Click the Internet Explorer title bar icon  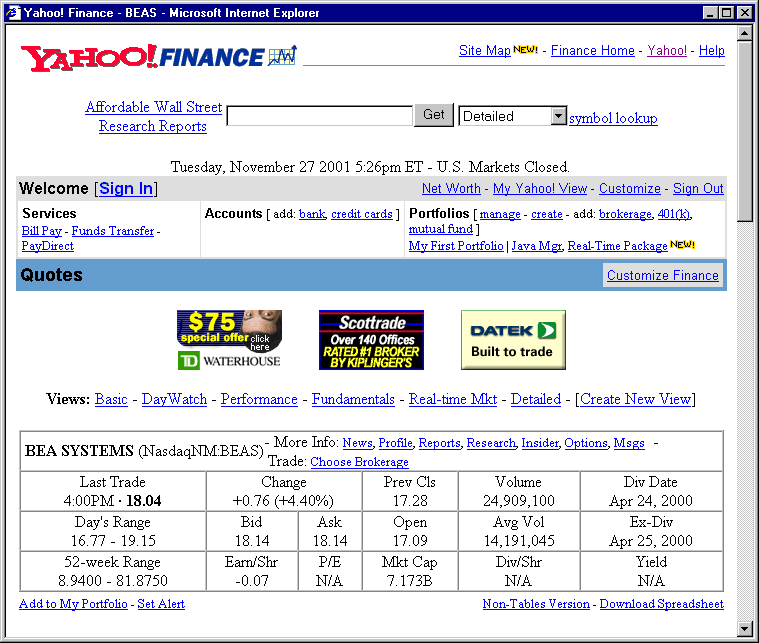click(x=14, y=13)
